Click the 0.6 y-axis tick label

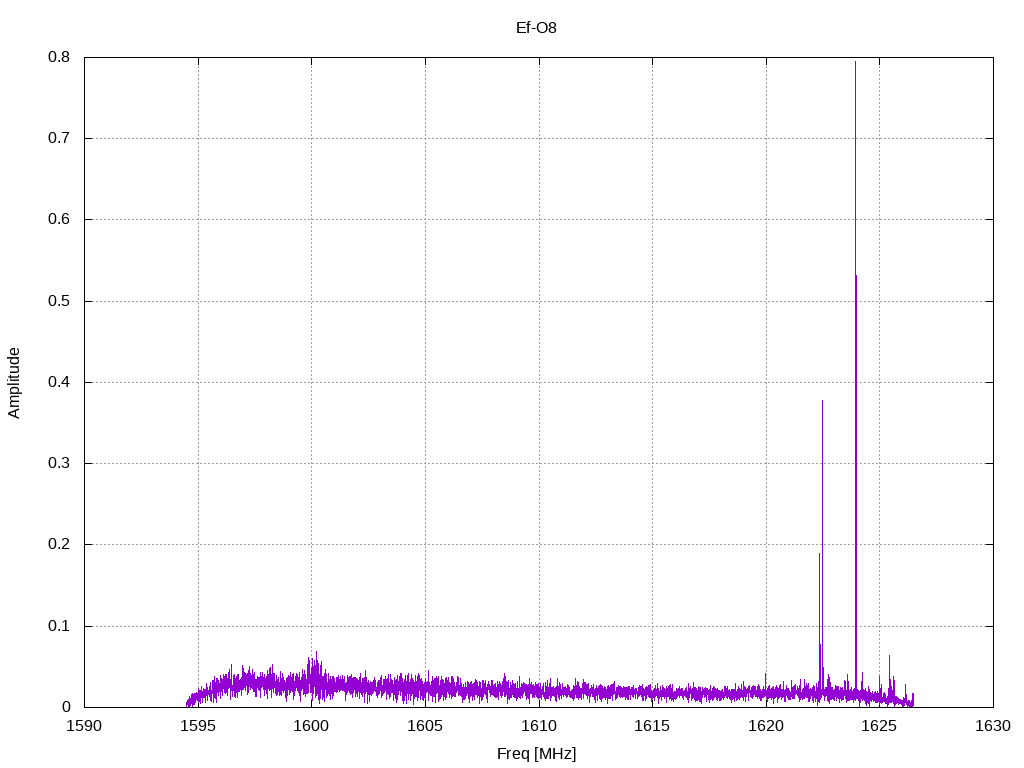point(59,219)
